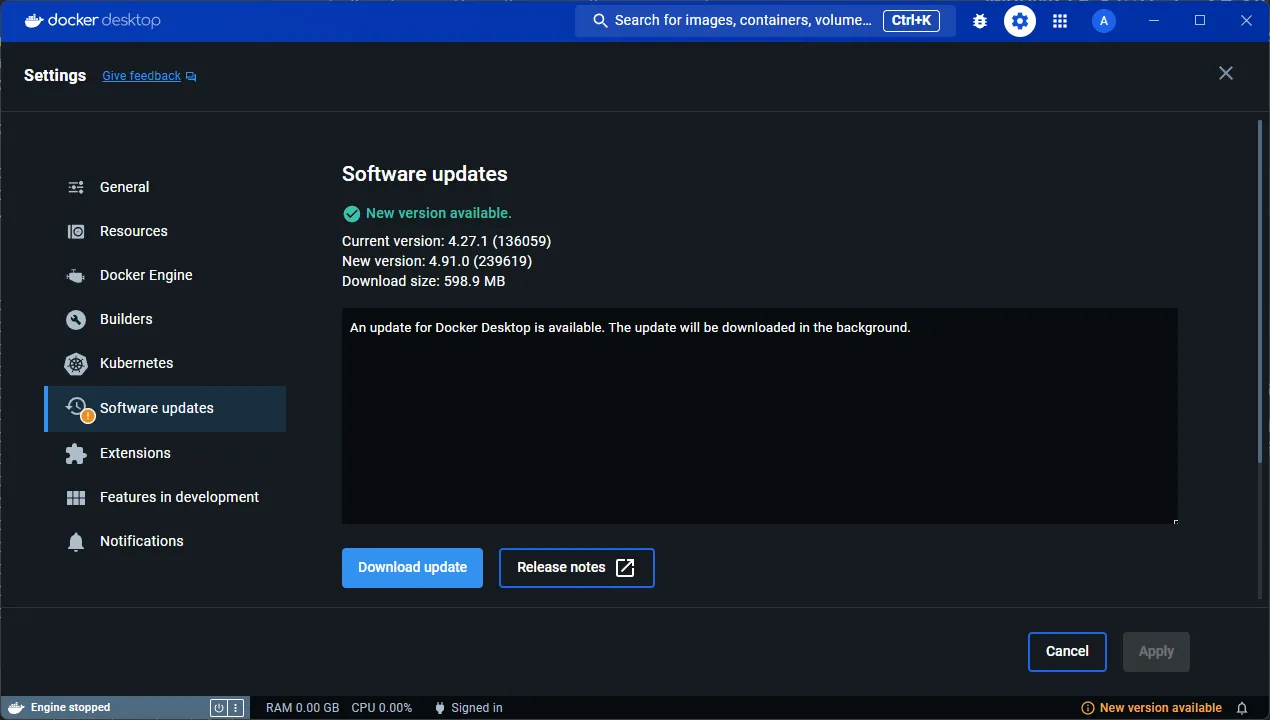The width and height of the screenshot is (1270, 720).
Task: Open engine options three-dot menu
Action: pos(236,707)
